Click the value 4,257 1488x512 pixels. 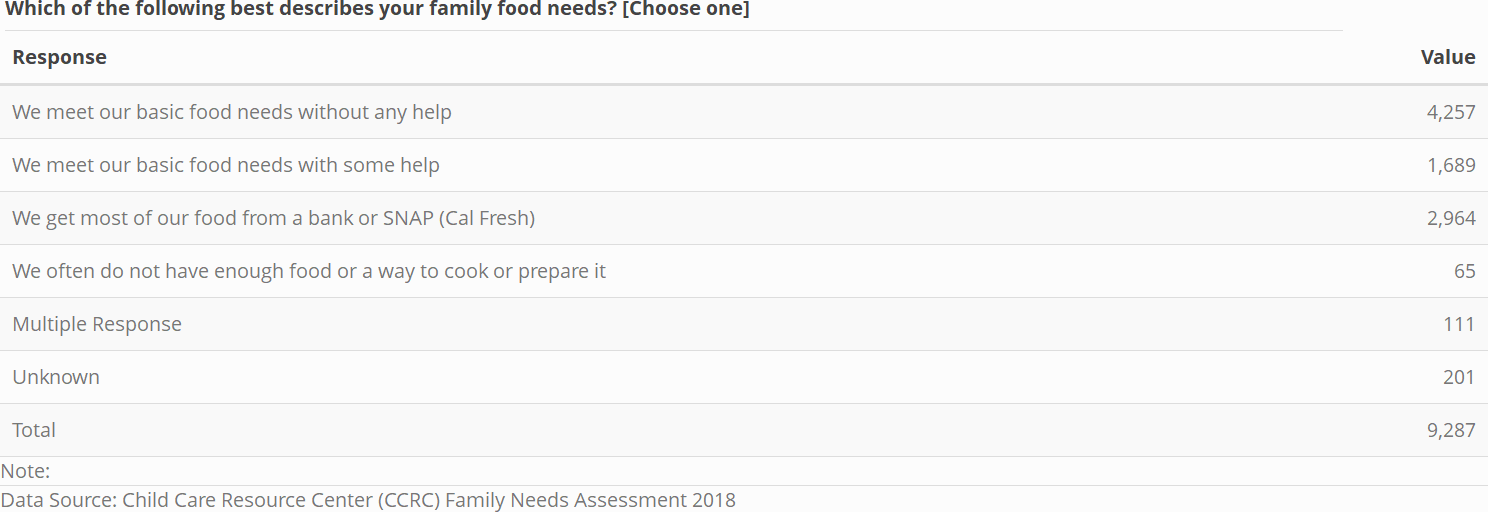click(1451, 112)
